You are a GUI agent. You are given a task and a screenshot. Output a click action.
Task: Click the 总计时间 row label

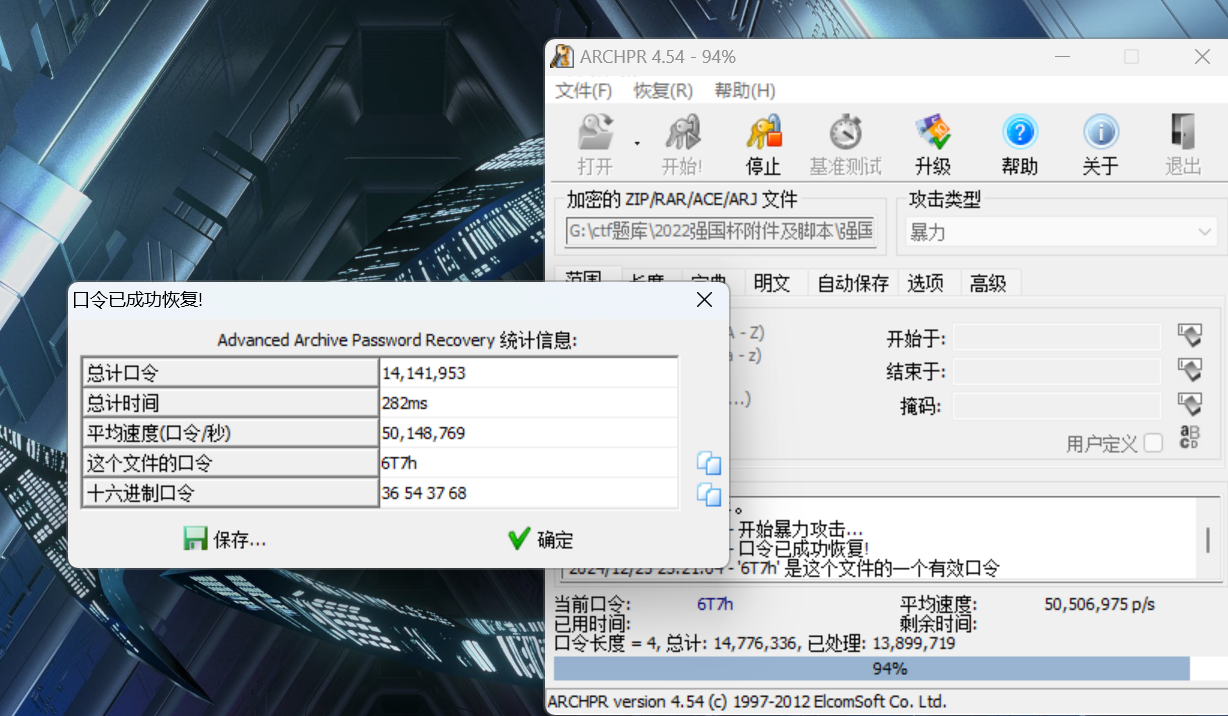pyautogui.click(x=230, y=403)
